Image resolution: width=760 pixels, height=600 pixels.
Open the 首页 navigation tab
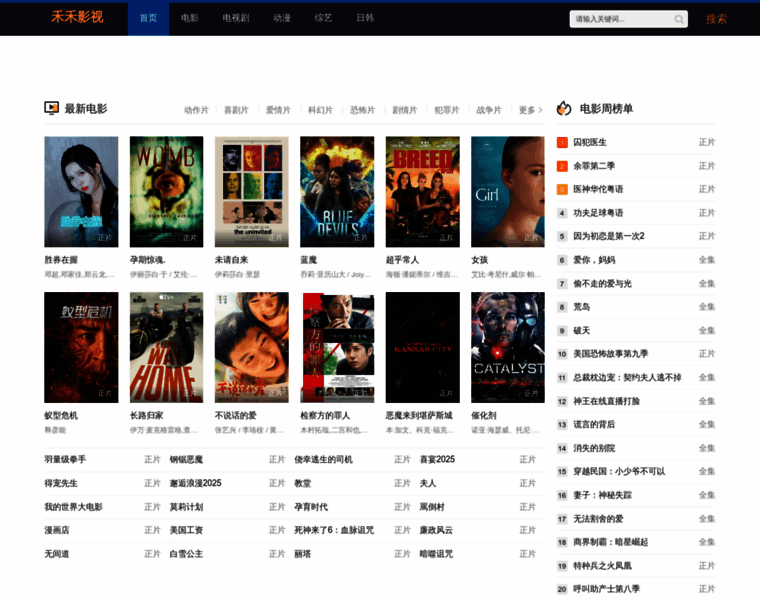[148, 18]
